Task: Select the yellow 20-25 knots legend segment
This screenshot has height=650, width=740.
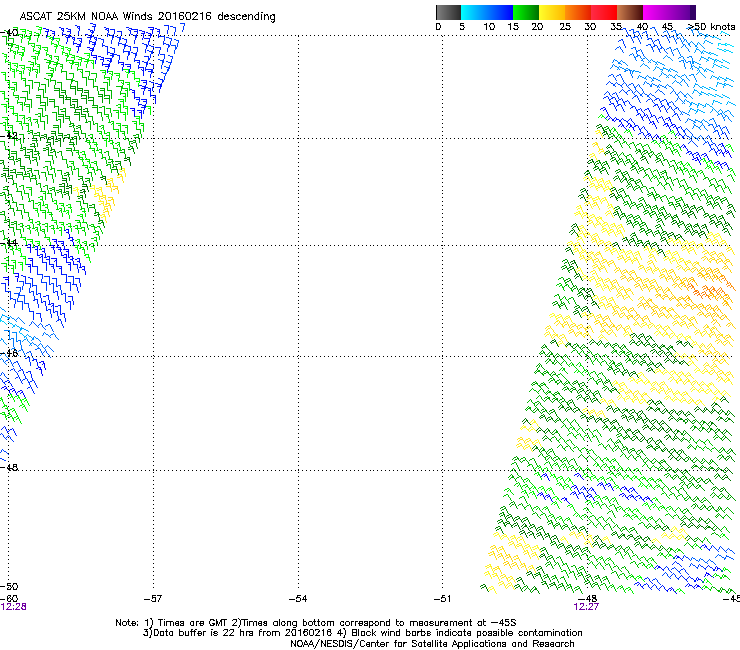Action: coord(552,12)
